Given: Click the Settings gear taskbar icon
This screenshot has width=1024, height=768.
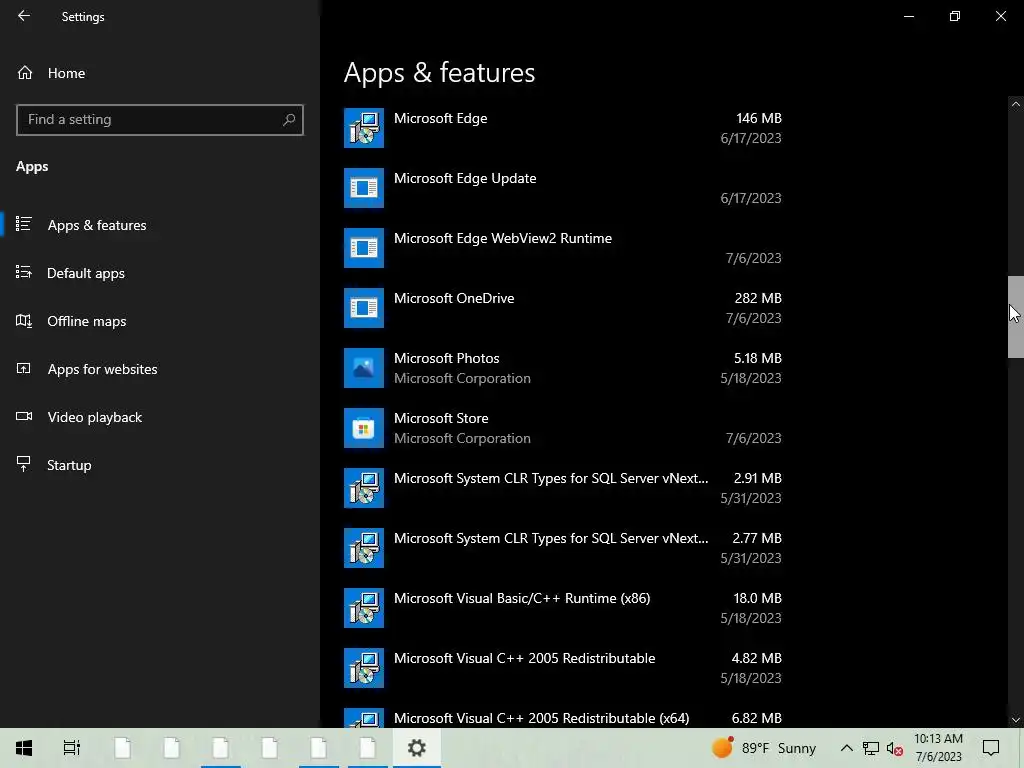Looking at the screenshot, I should (x=417, y=748).
